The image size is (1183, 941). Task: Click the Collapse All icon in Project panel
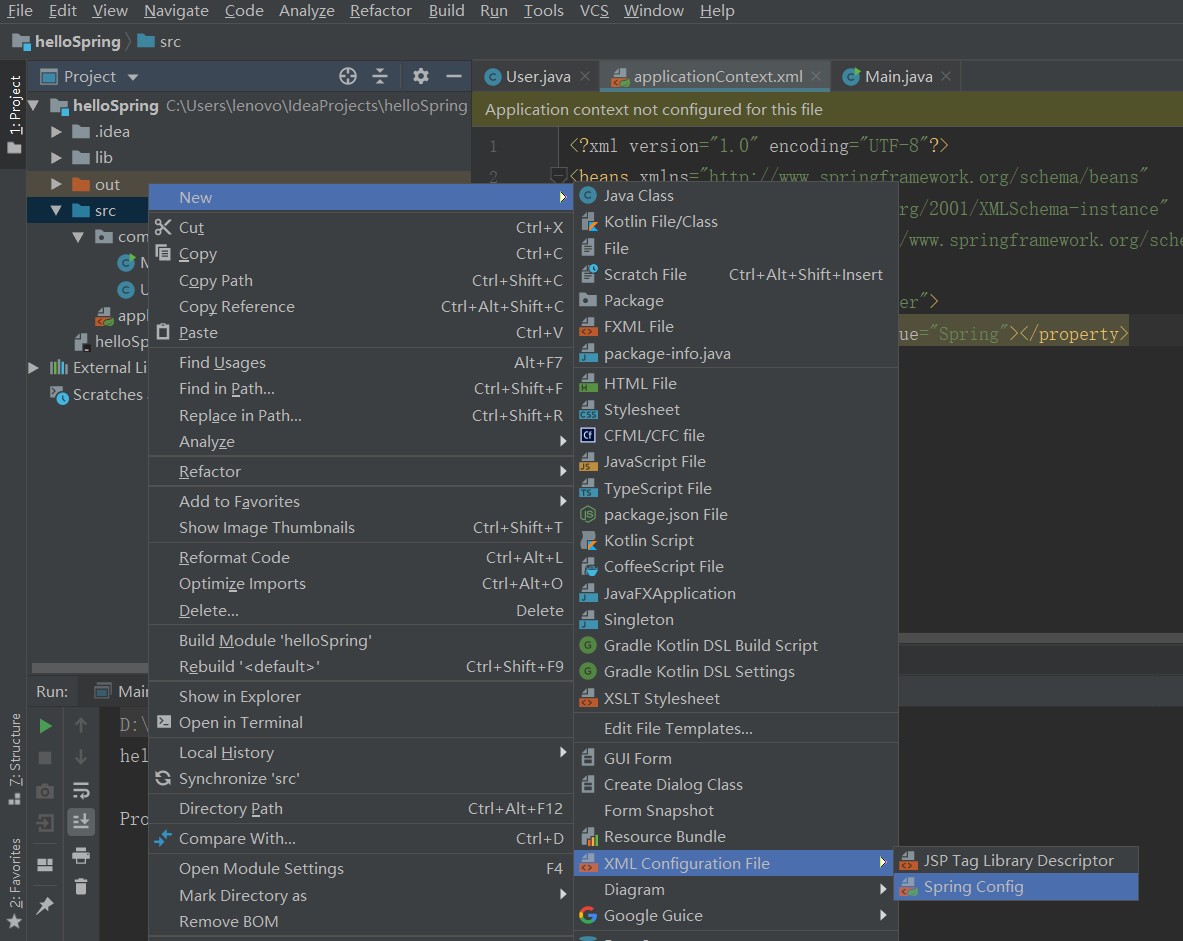click(x=380, y=76)
